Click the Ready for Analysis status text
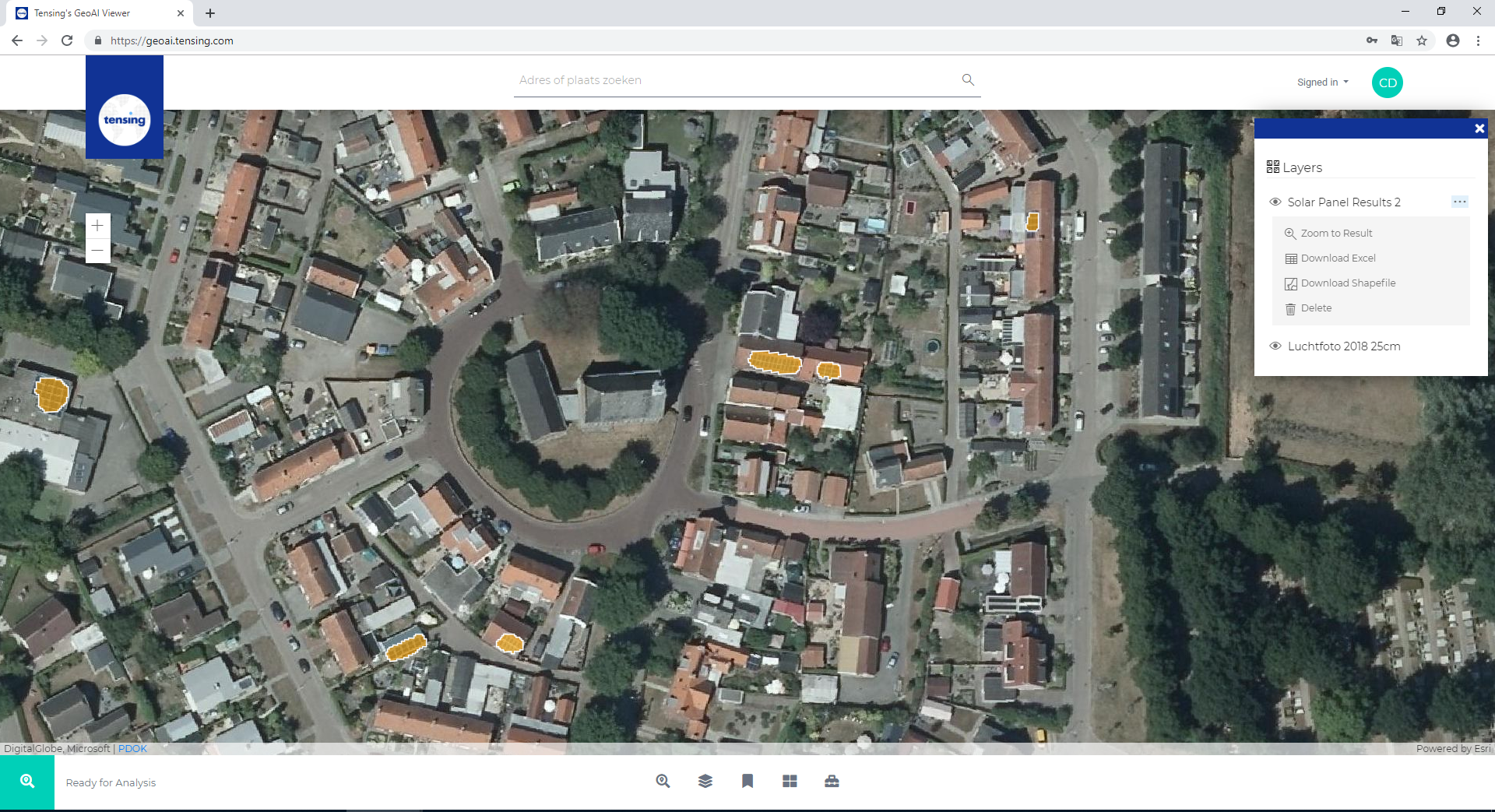 [111, 782]
